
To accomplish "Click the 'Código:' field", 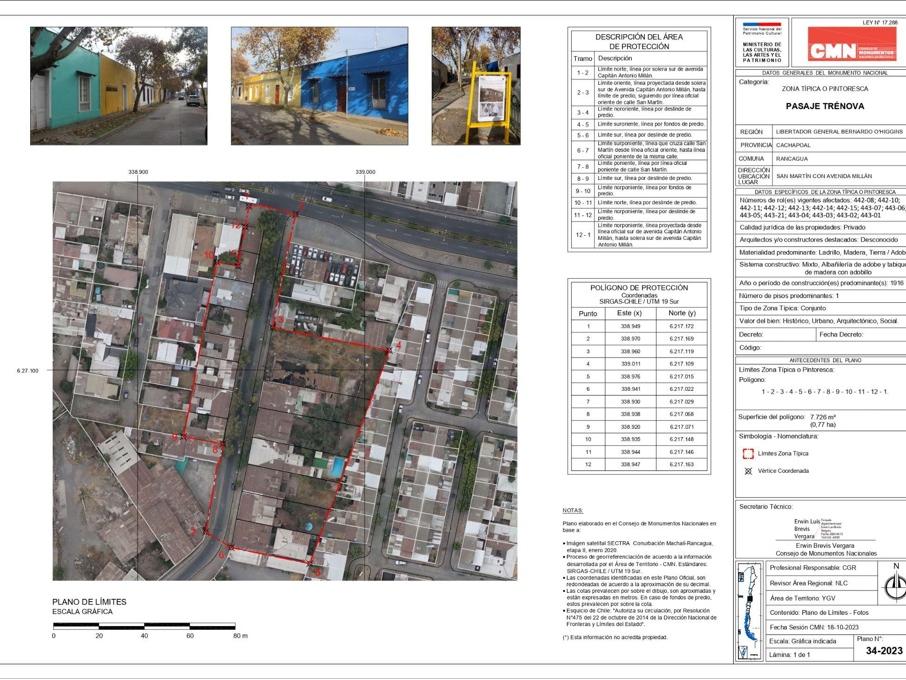I will (821, 348).
